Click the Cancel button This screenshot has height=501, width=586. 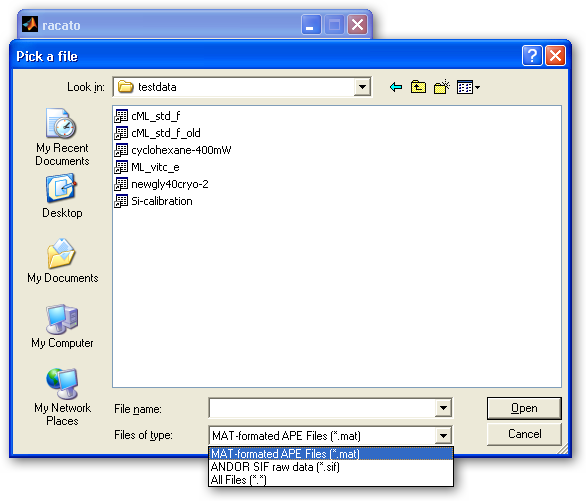tap(524, 434)
